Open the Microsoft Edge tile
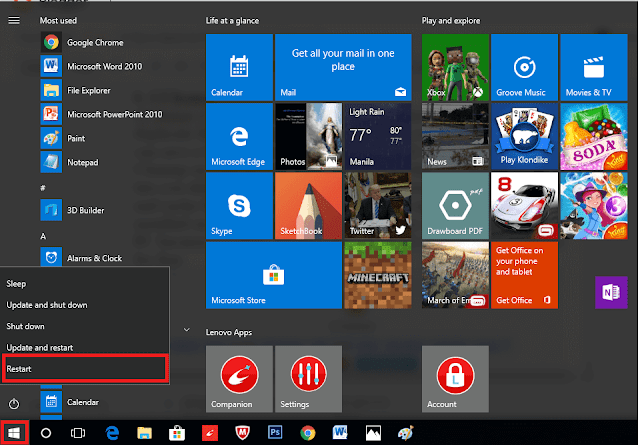This screenshot has width=640, height=445. (239, 136)
